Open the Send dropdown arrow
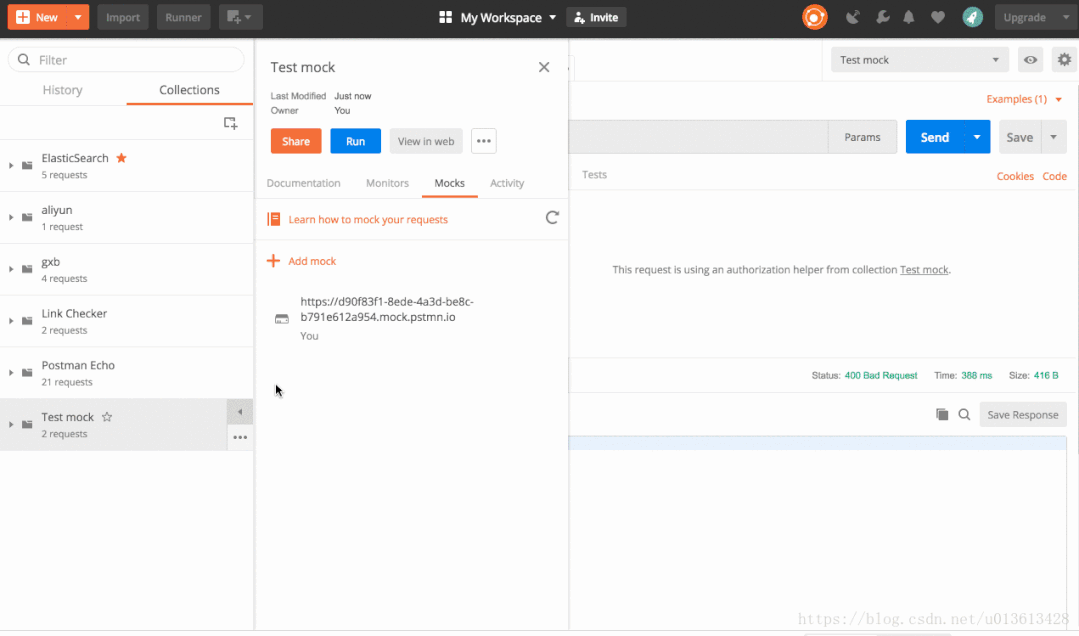The width and height of the screenshot is (1079, 636). click(977, 137)
